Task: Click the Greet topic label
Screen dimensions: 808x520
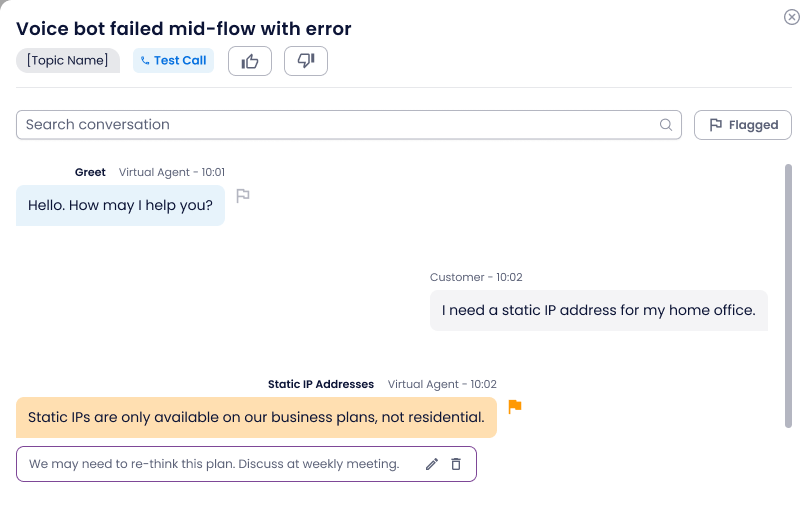Action: 90,172
